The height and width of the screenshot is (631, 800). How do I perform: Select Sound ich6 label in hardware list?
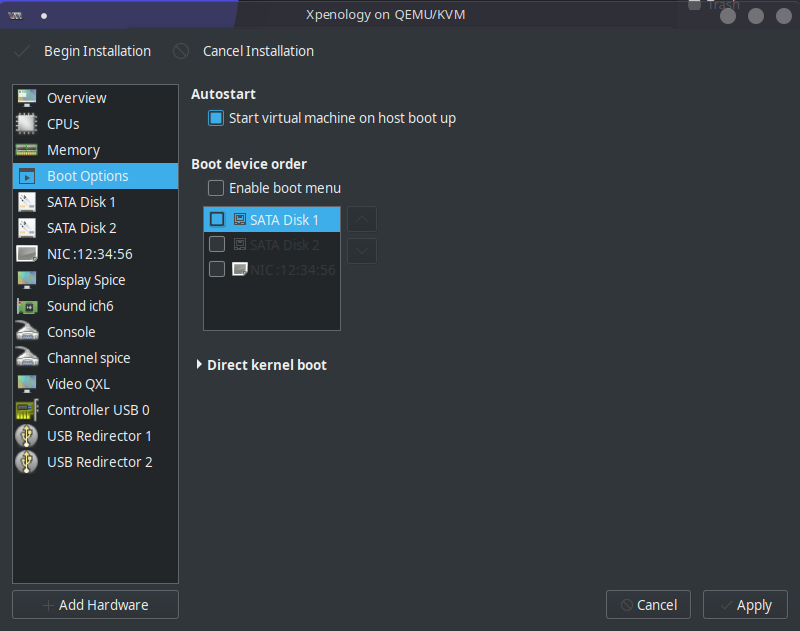coord(80,306)
